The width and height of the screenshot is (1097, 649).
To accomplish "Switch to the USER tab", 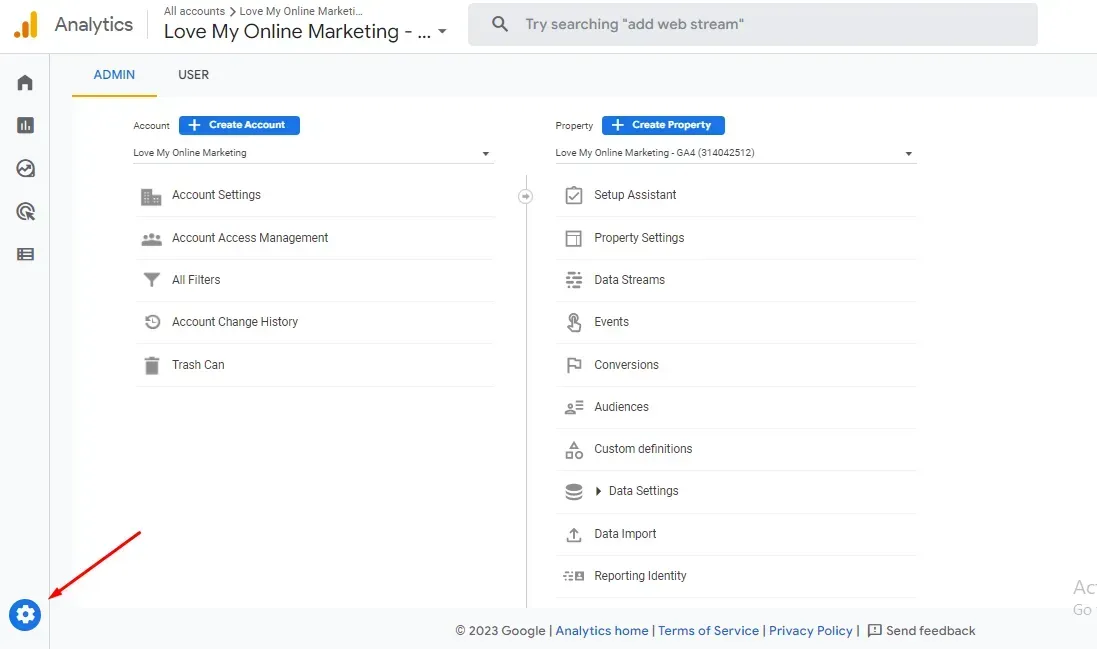I will (193, 75).
